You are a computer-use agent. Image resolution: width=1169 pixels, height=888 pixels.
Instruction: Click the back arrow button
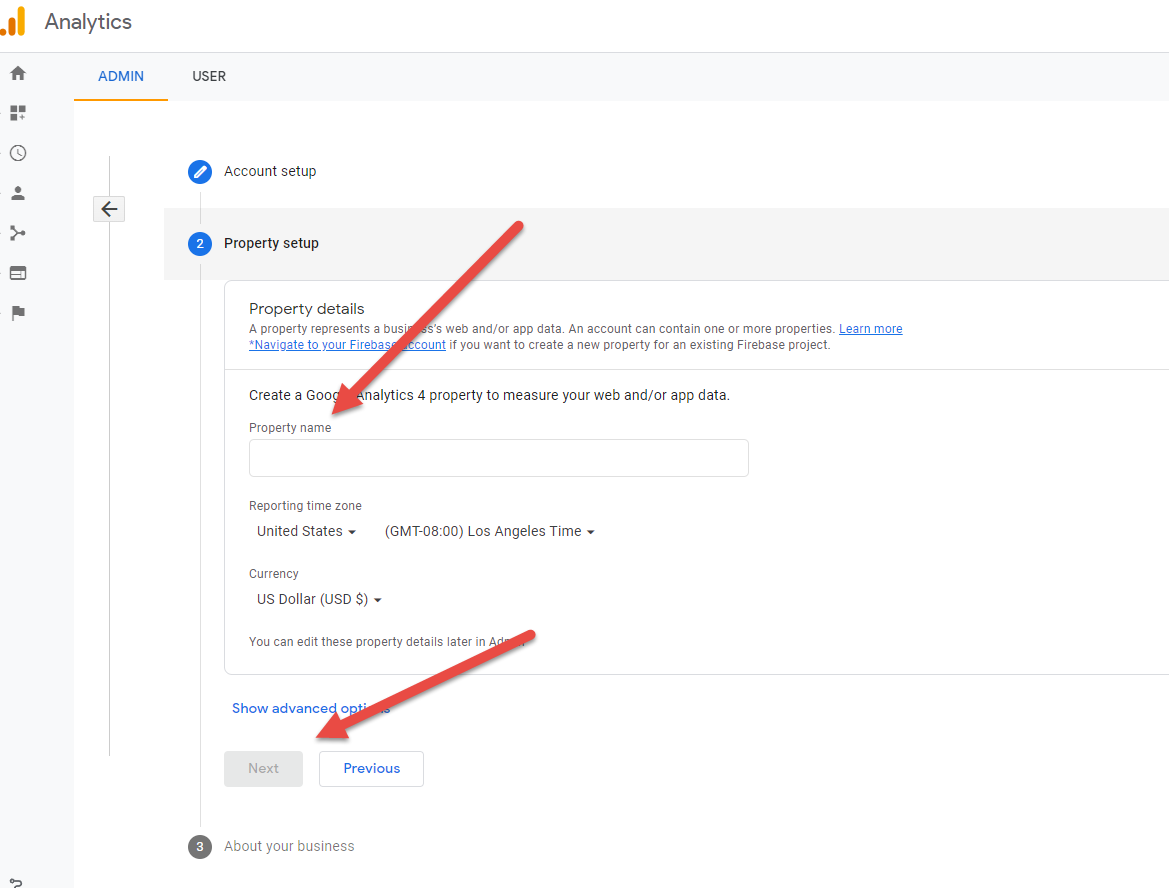point(109,209)
